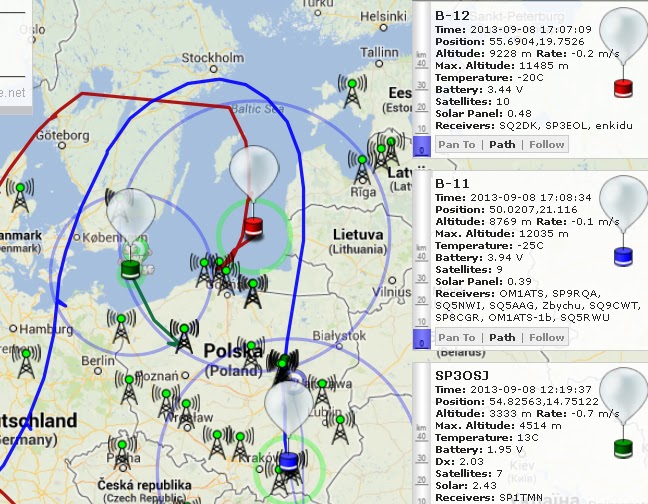The width and height of the screenshot is (648, 504).
Task: Click Pan To in the B-12 panel
Action: (x=457, y=145)
